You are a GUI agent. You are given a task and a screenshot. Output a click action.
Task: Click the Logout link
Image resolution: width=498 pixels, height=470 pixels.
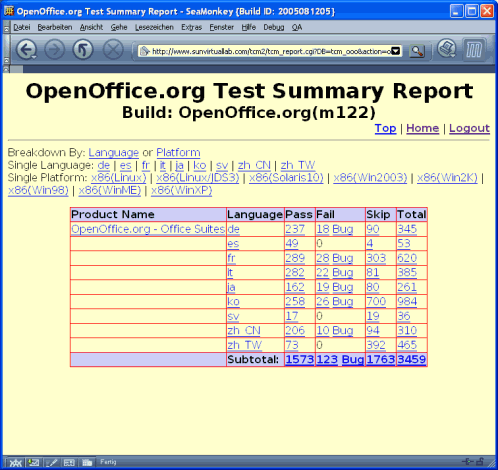pos(469,128)
